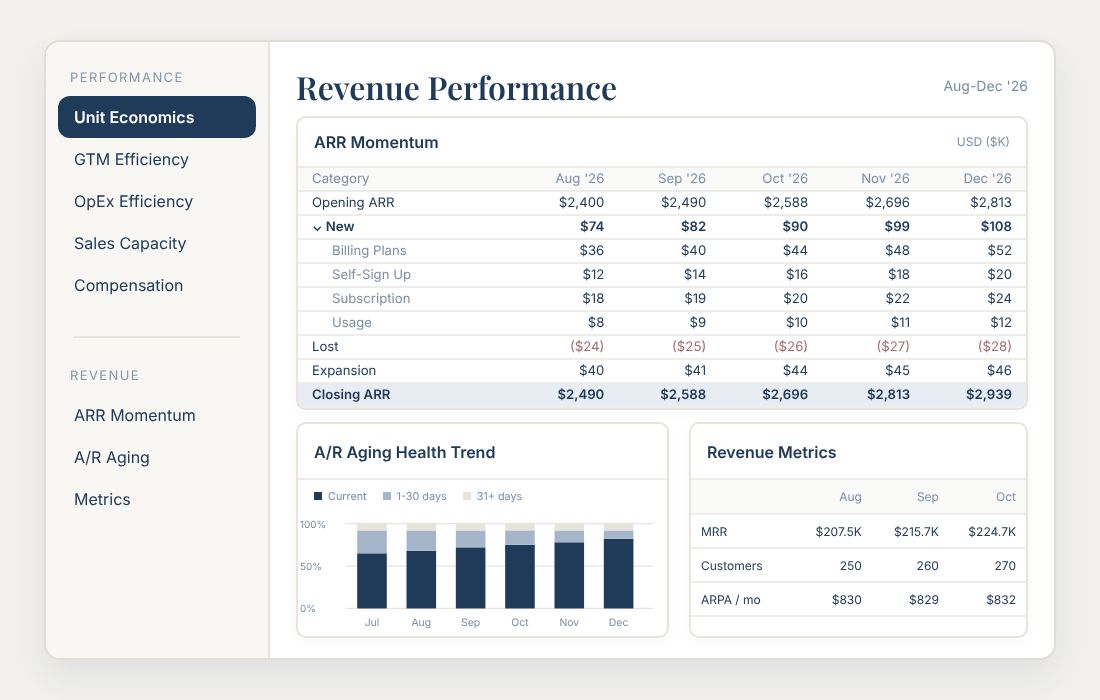Click the MRR row label
Image resolution: width=1100 pixels, height=700 pixels.
[713, 532]
